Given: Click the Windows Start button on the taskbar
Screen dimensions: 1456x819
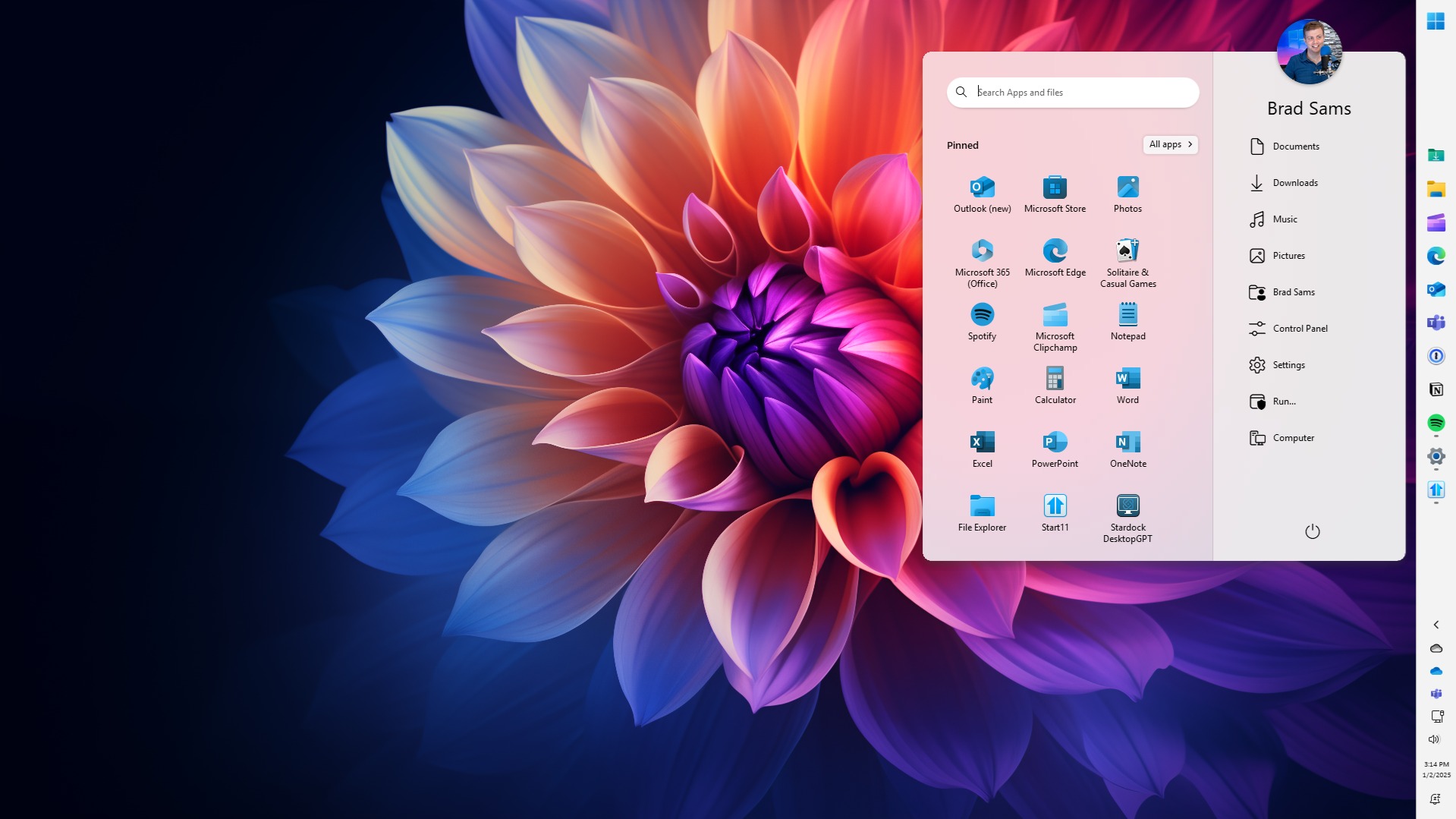Looking at the screenshot, I should coord(1436,21).
